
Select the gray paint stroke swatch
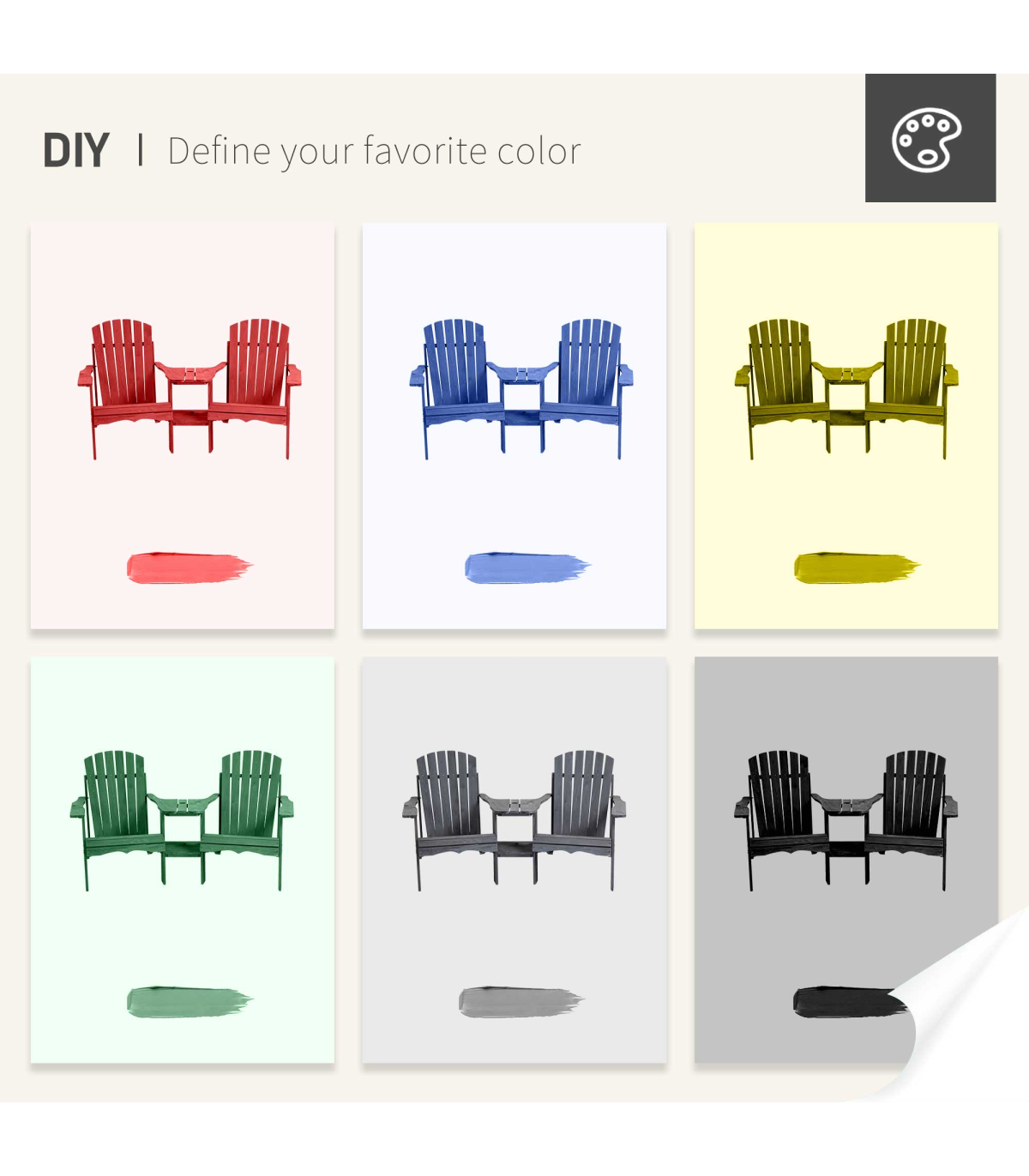(521, 1002)
